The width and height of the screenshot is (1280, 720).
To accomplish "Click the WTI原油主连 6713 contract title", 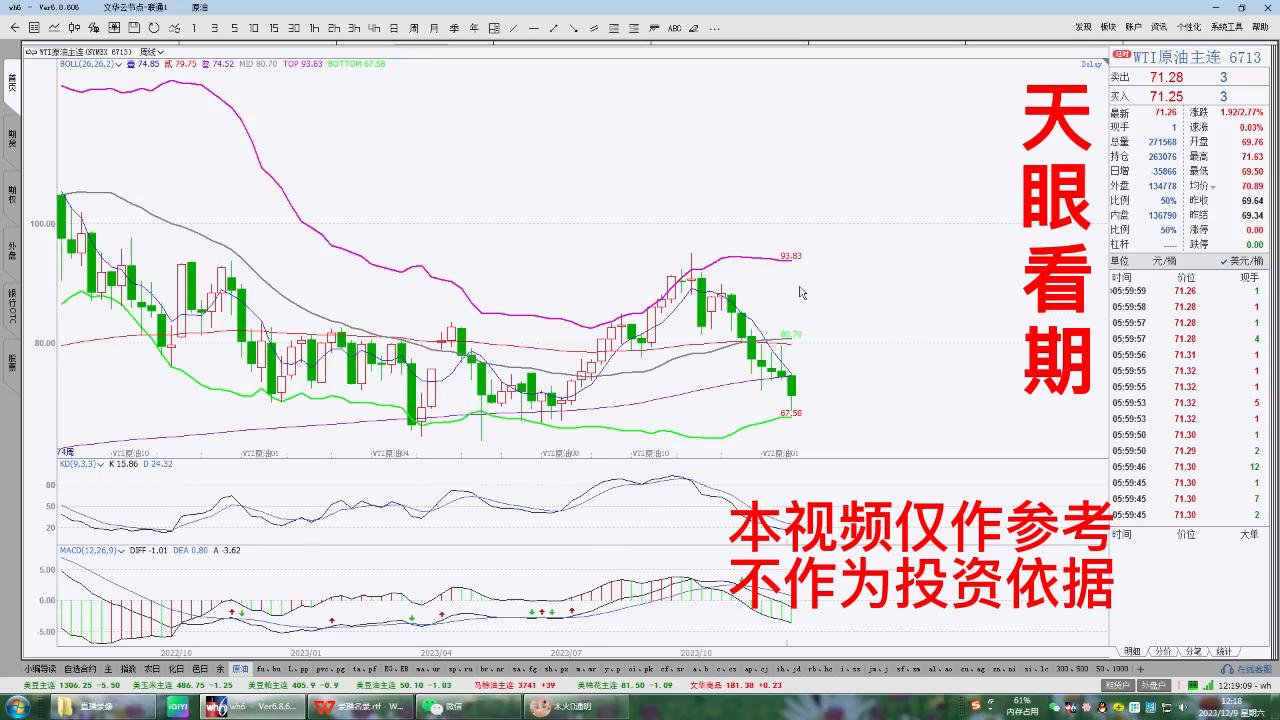I will tap(1196, 58).
